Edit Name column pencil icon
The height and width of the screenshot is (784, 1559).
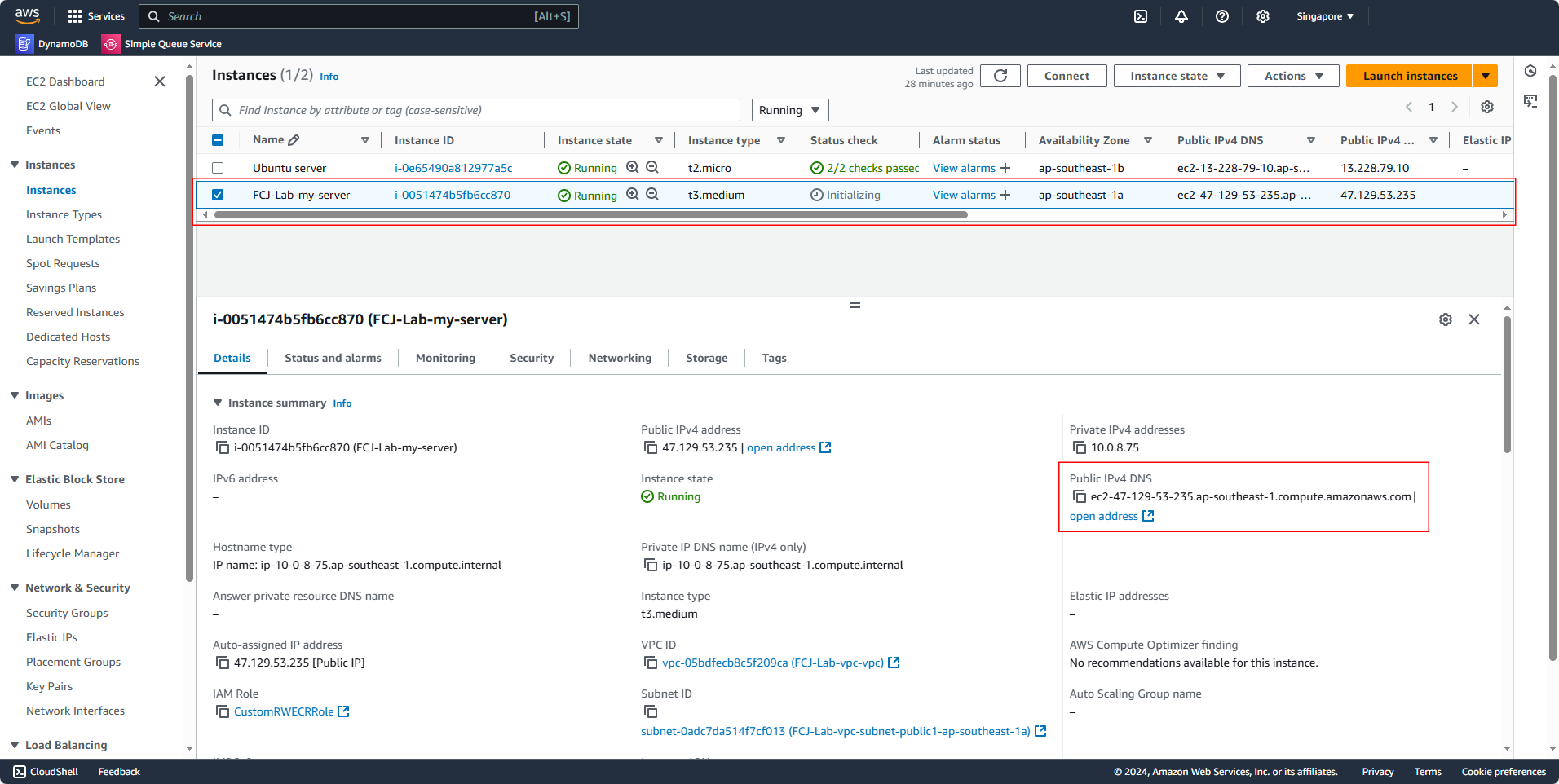tap(294, 140)
